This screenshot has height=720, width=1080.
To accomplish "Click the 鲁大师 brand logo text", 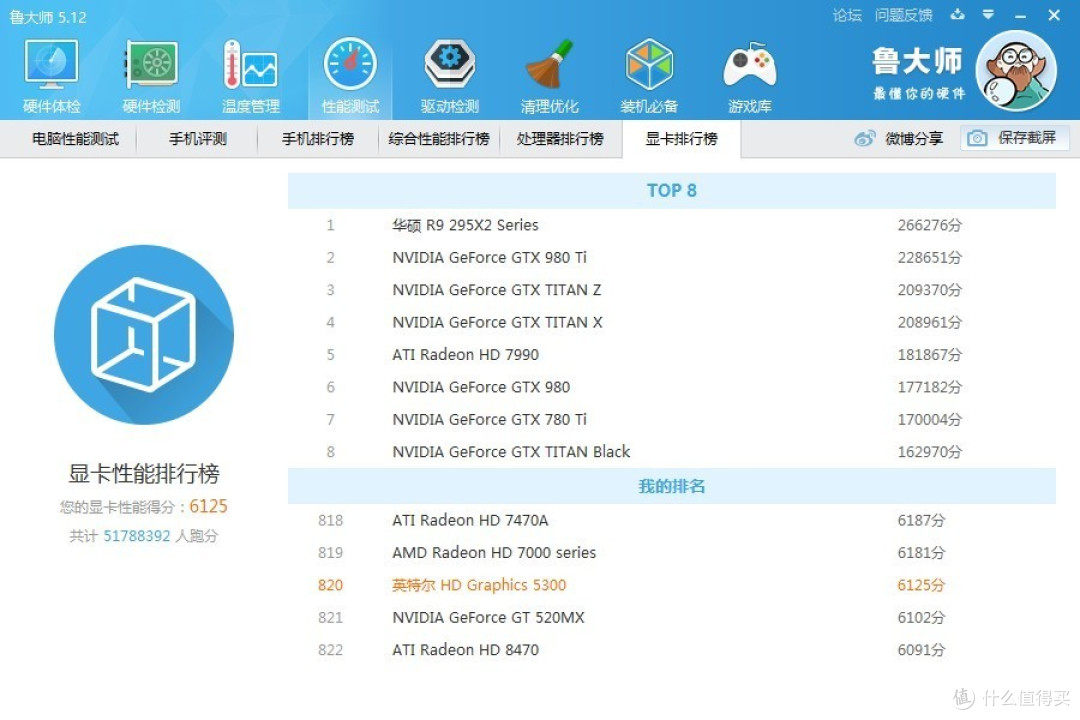I will coord(918,61).
